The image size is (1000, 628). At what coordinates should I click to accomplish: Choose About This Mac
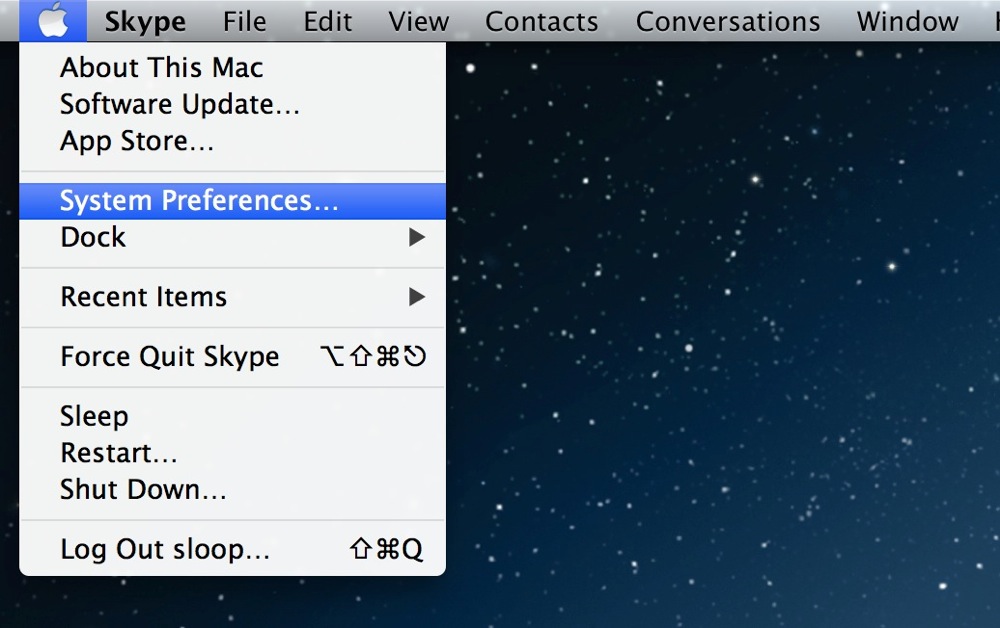[x=233, y=68]
